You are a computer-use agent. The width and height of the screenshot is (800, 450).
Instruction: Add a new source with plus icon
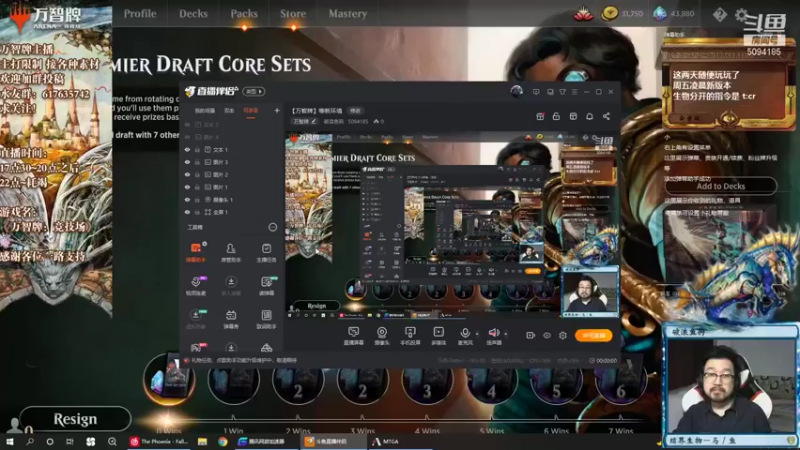pos(277,110)
